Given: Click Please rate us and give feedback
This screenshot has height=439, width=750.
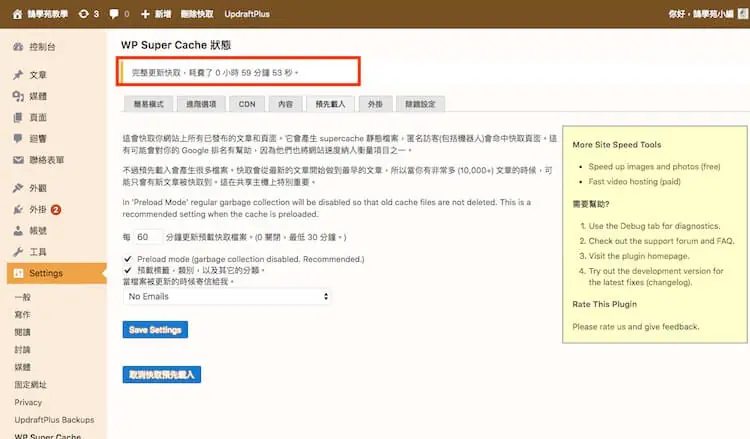Looking at the screenshot, I should pos(636,327).
